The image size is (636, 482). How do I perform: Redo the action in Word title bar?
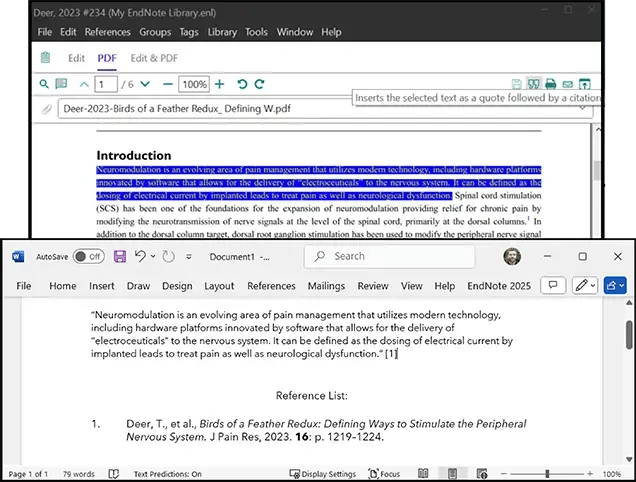168,256
